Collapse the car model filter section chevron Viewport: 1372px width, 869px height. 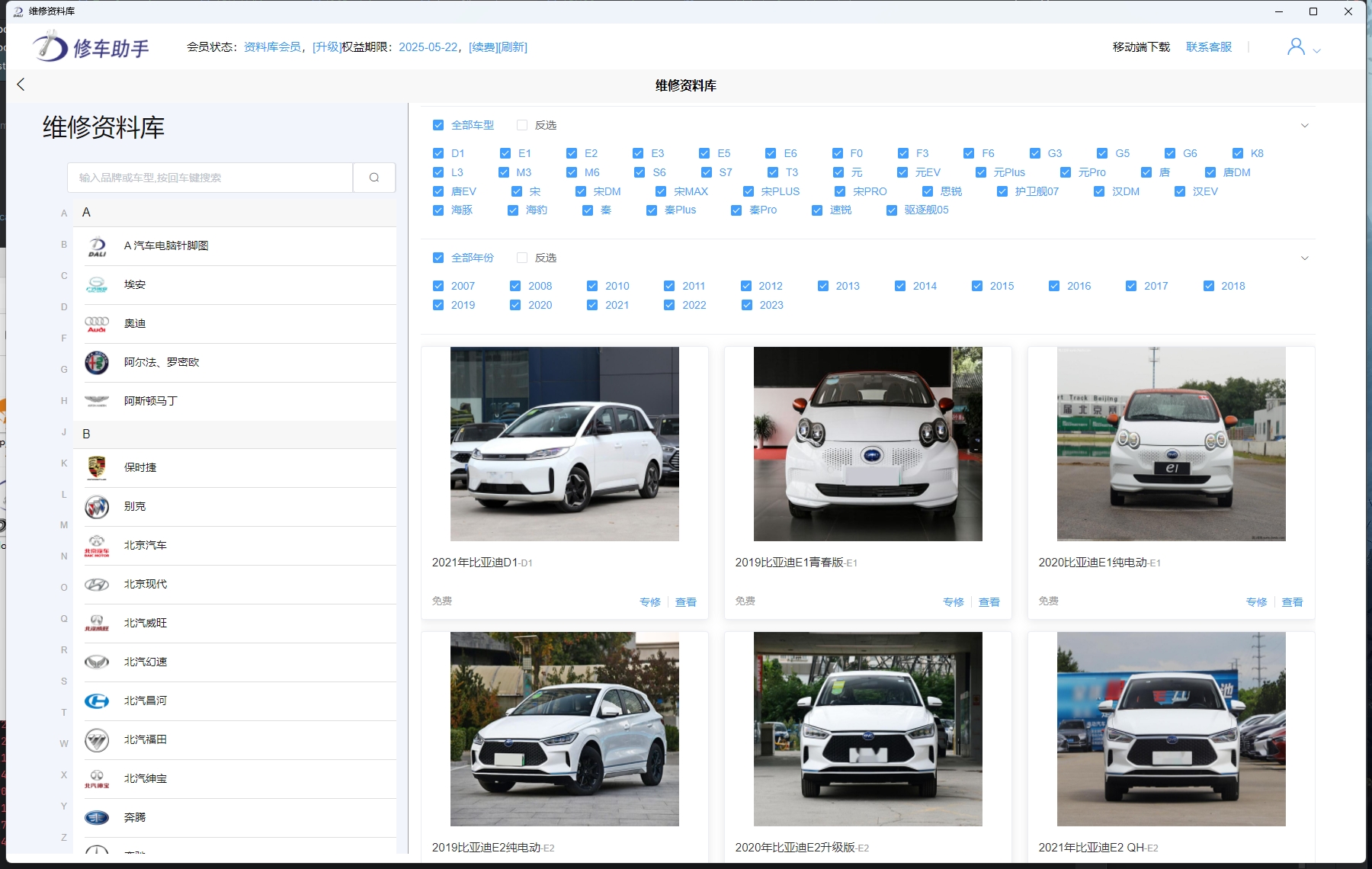(x=1304, y=125)
